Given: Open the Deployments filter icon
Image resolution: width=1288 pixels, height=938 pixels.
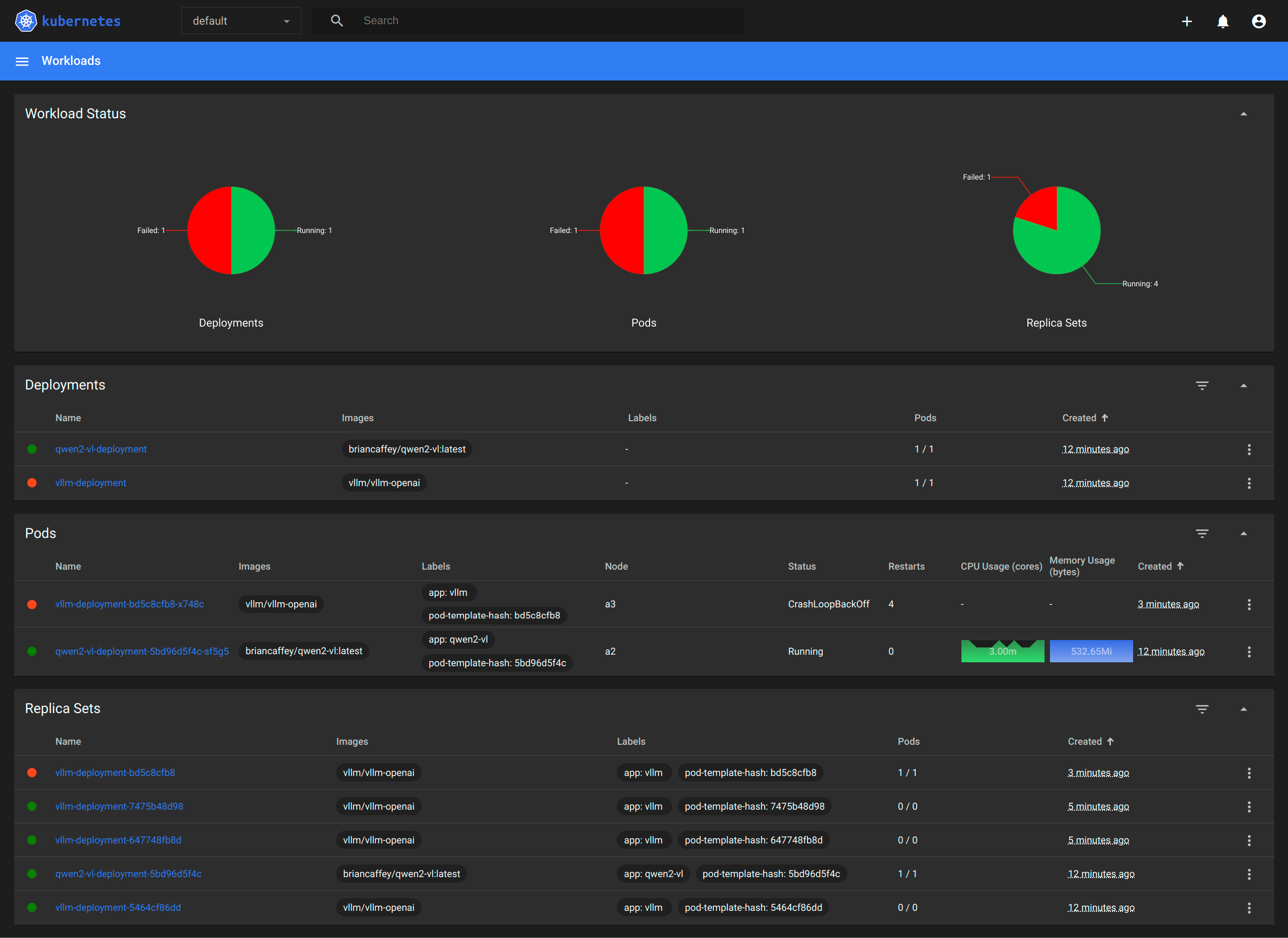Looking at the screenshot, I should click(1202, 385).
